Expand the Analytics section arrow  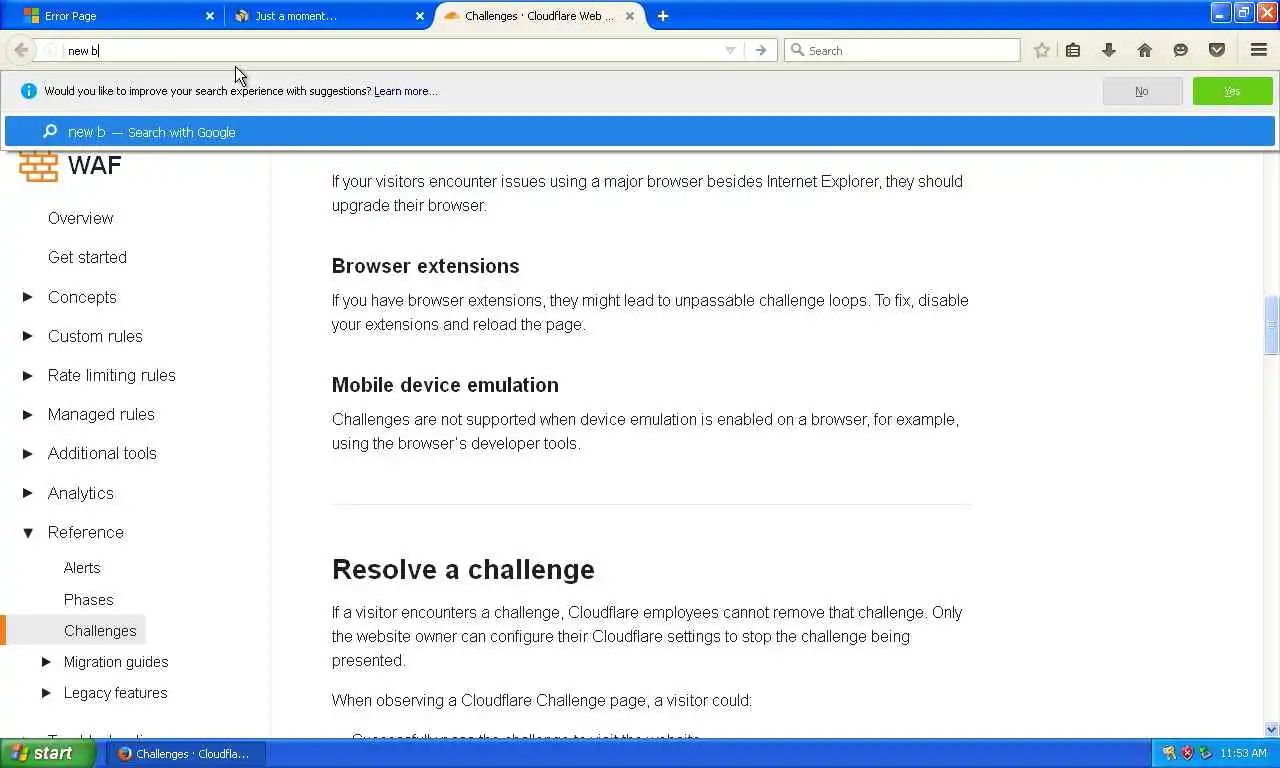pyautogui.click(x=28, y=493)
